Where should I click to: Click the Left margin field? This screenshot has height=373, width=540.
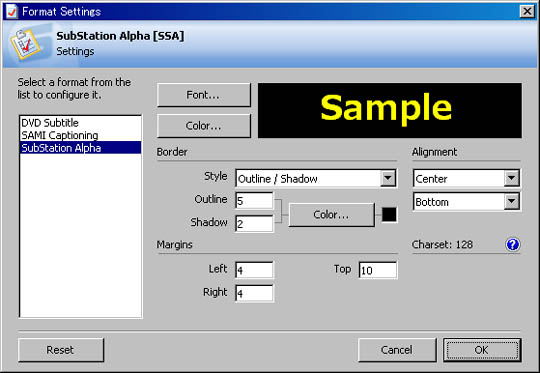(254, 270)
